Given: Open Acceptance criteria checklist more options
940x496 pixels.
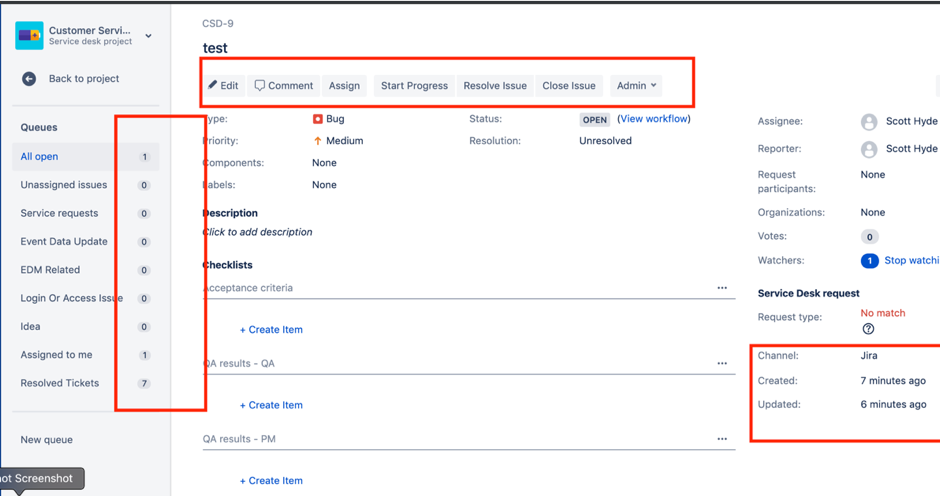Looking at the screenshot, I should pos(722,288).
